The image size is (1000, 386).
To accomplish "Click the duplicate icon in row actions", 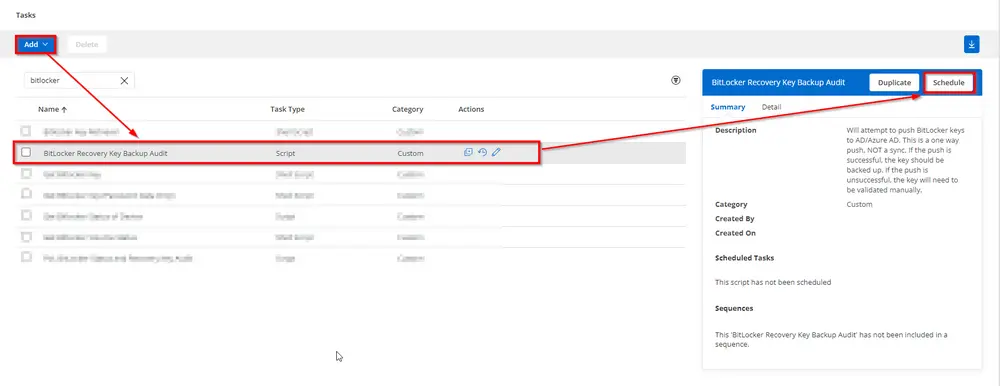I will pyautogui.click(x=468, y=152).
